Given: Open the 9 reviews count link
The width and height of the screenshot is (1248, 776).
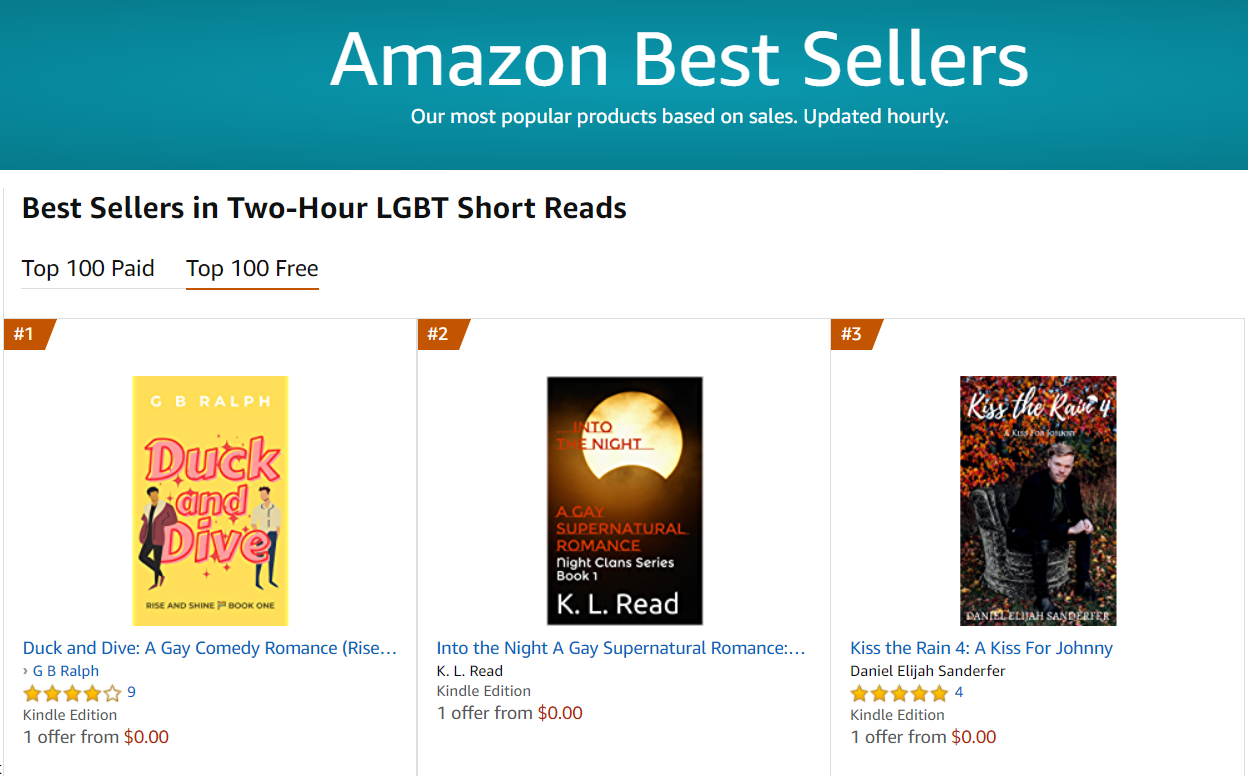Looking at the screenshot, I should tap(131, 692).
